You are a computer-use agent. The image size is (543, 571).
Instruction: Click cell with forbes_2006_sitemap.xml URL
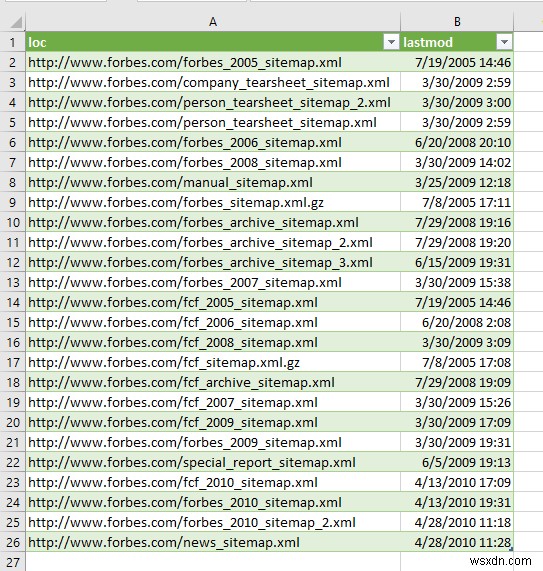(213, 142)
